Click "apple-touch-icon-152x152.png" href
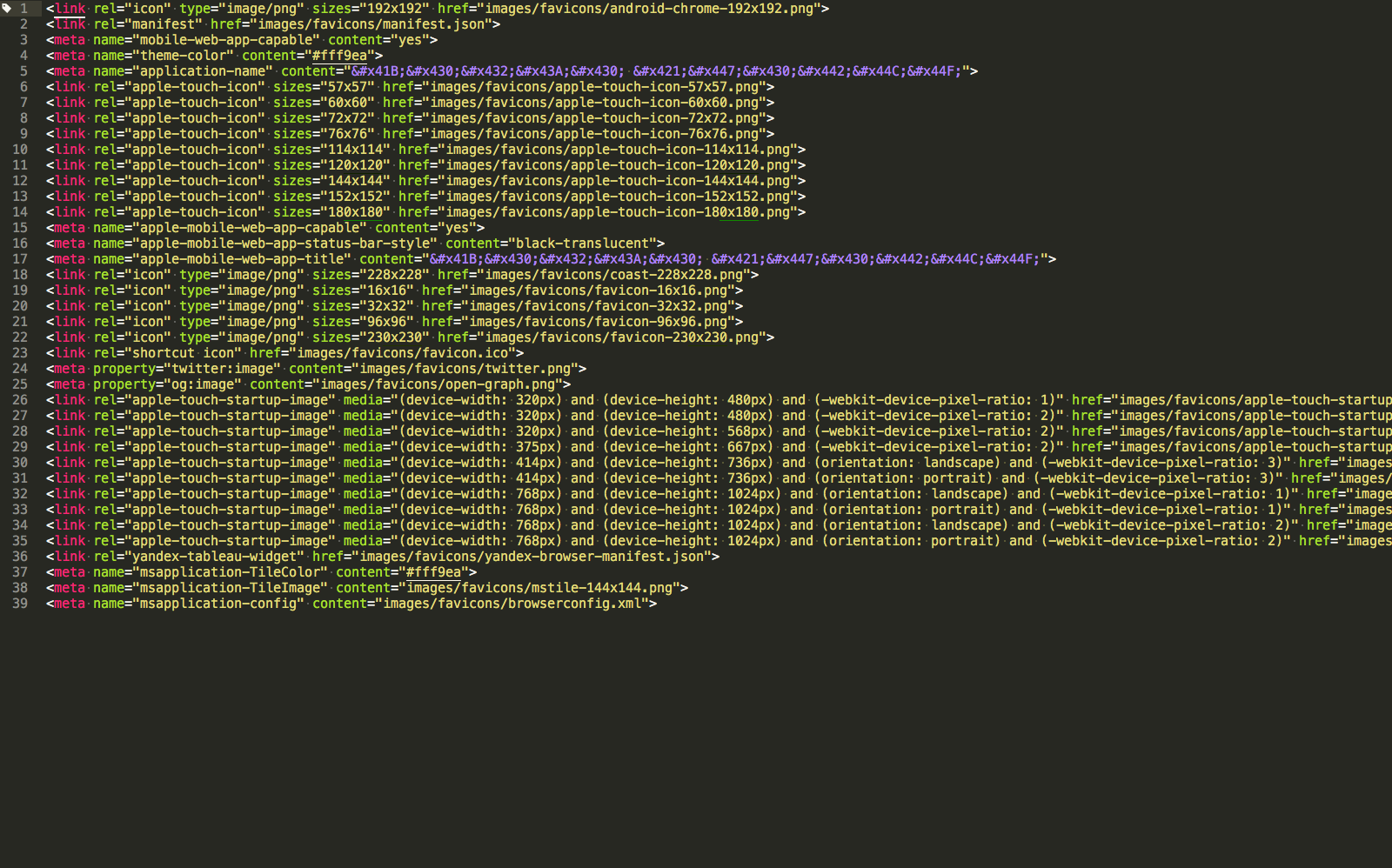 click(x=680, y=197)
